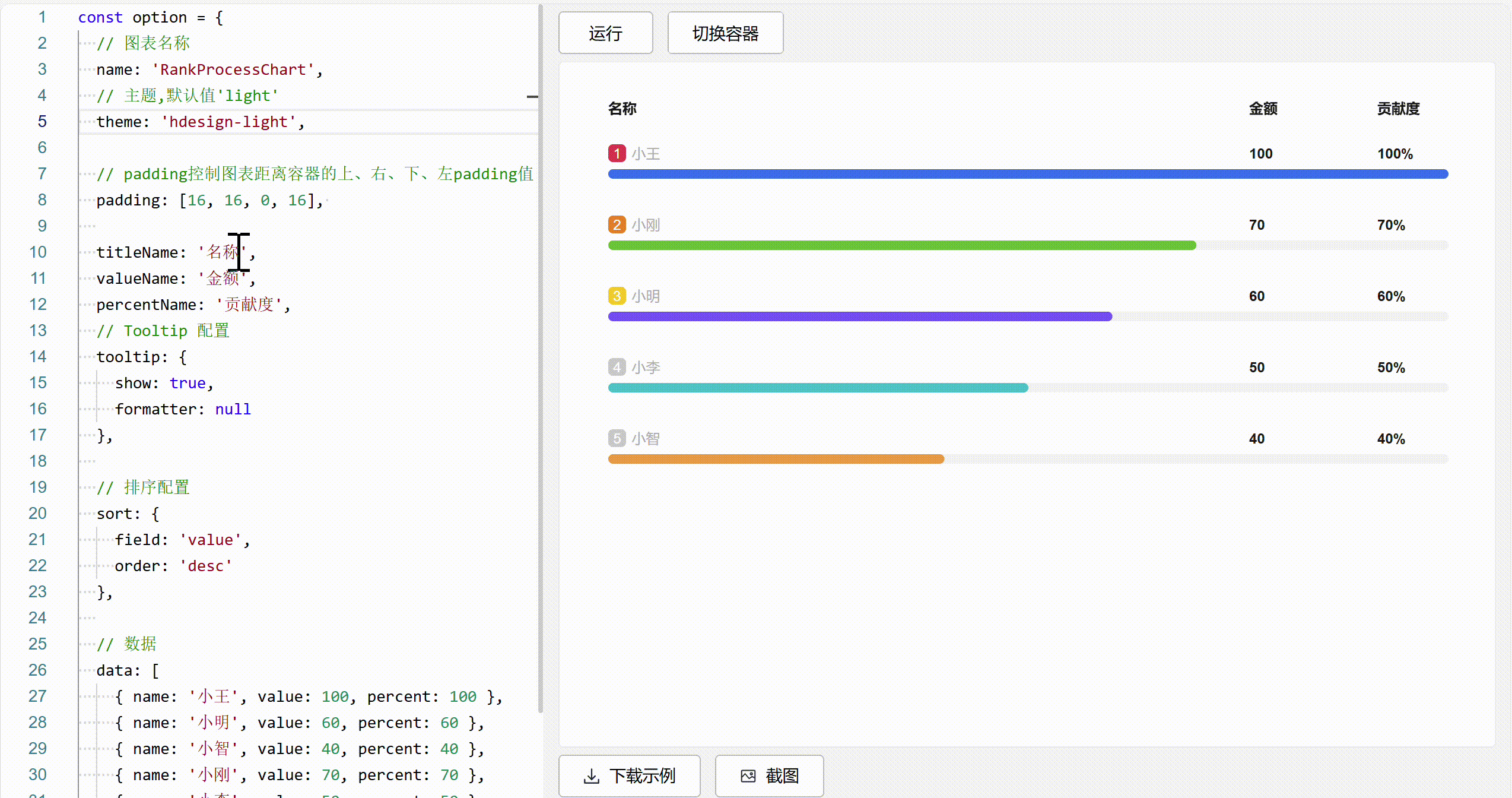This screenshot has width=1512, height=798.
Task: Click the gray rank 5 badge
Action: coord(617,439)
